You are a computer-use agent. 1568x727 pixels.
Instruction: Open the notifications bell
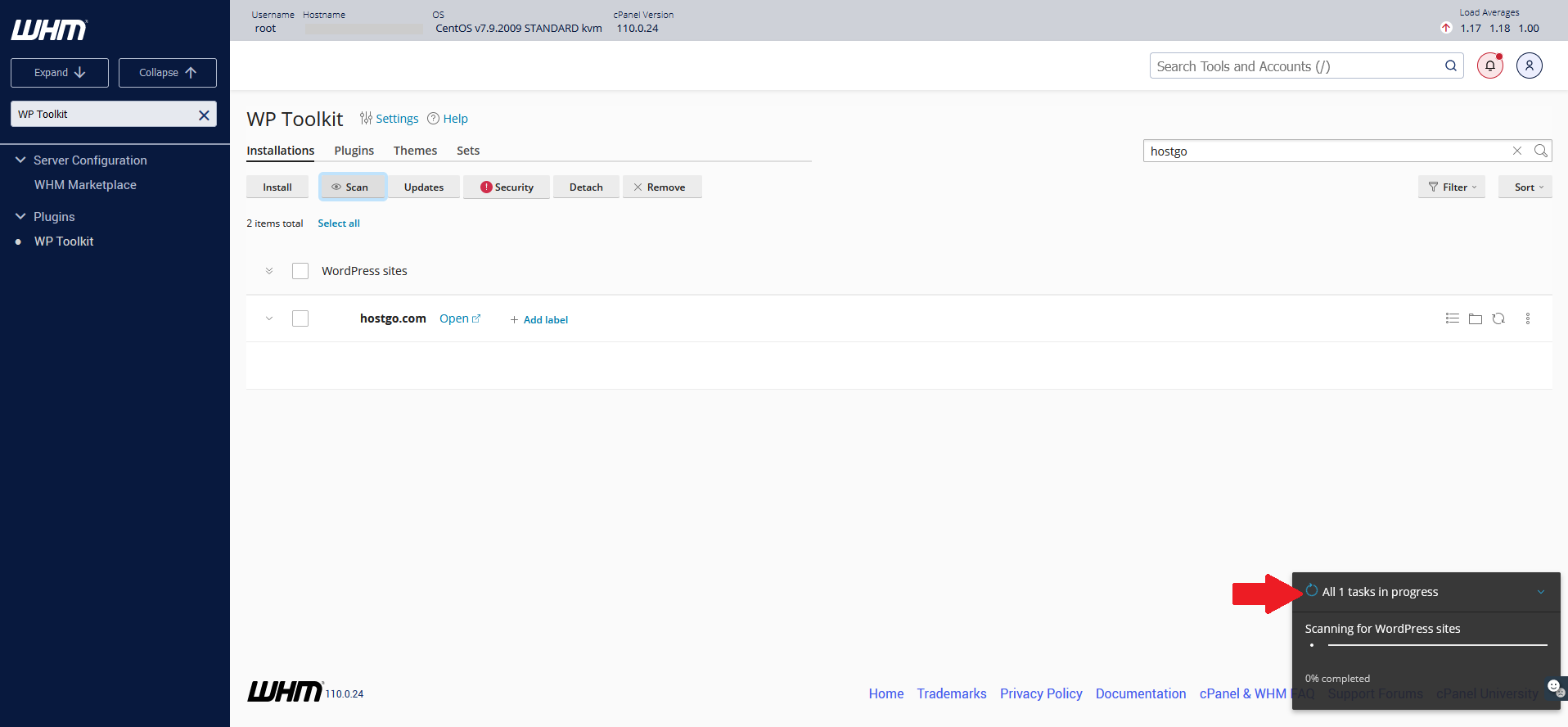(x=1490, y=65)
